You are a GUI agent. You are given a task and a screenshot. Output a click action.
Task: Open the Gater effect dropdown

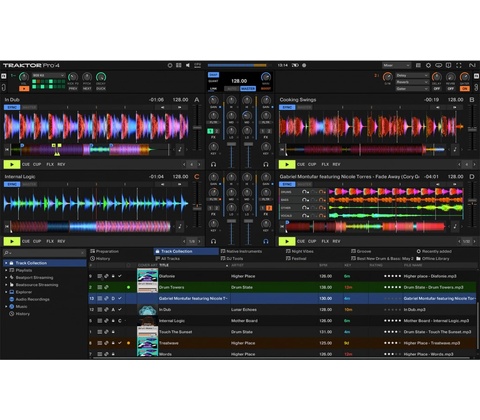[412, 89]
